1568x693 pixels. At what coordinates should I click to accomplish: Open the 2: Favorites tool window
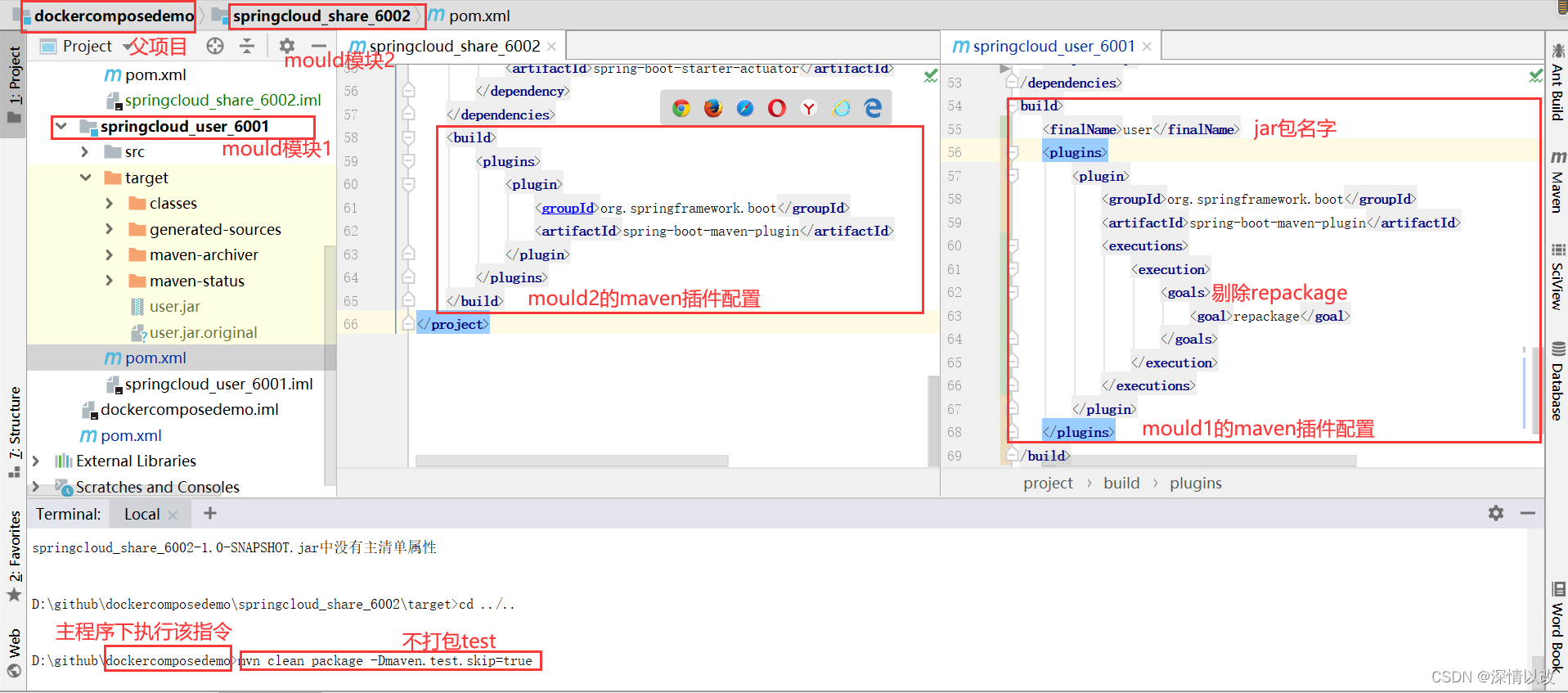tap(14, 556)
